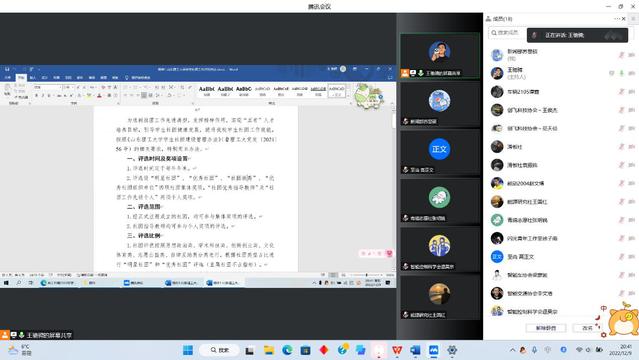639x360 pixels.
Task: Click the Bold icon in Word ribbon
Action: [36, 95]
